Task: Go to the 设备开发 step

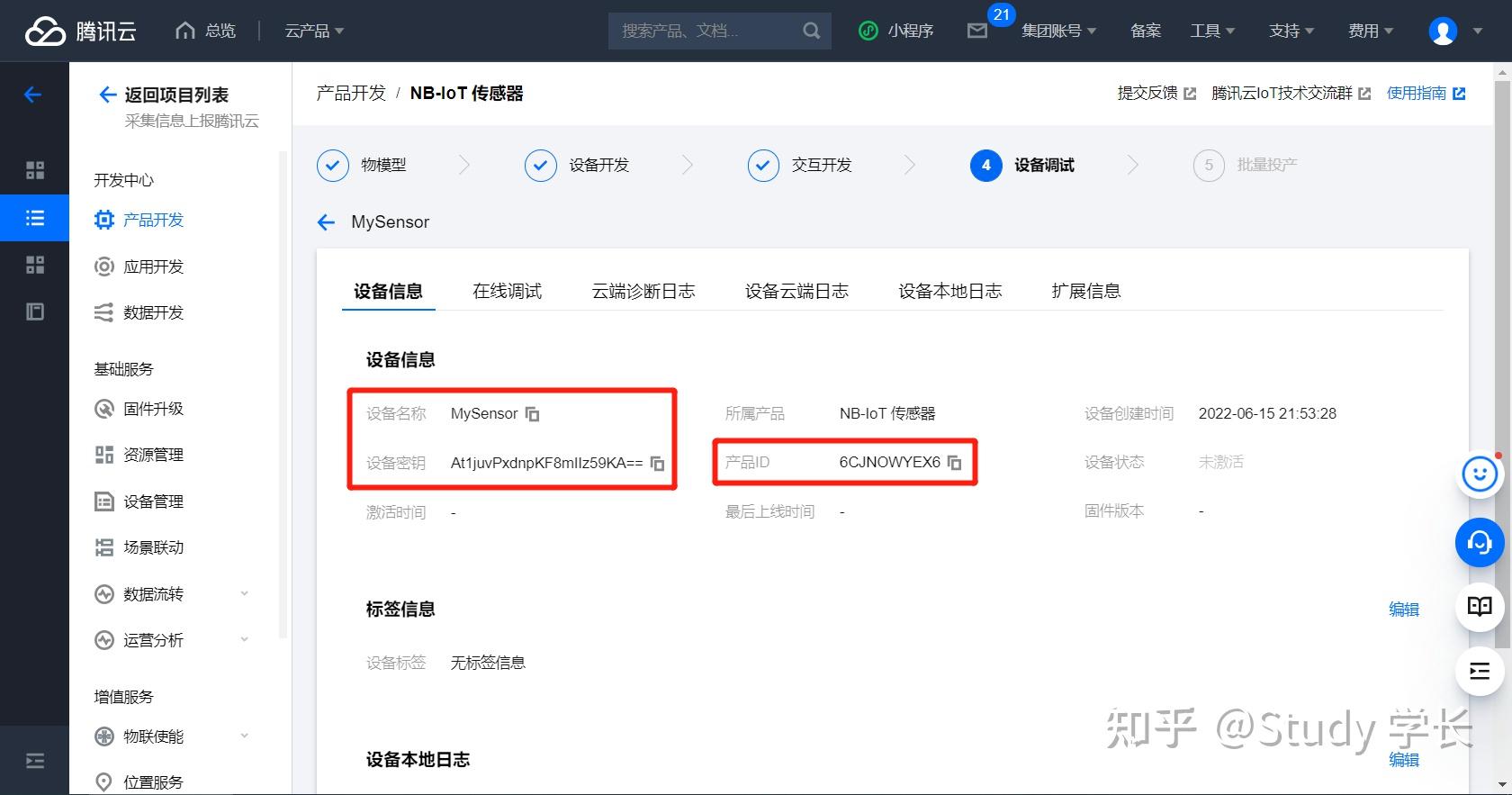Action: (577, 165)
